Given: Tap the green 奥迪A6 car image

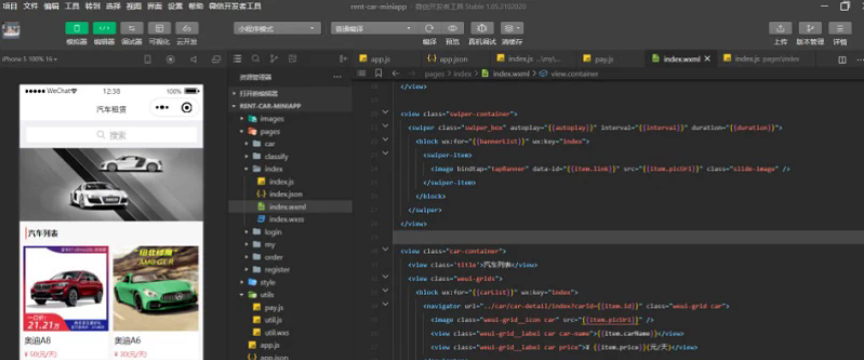Looking at the screenshot, I should [x=156, y=288].
